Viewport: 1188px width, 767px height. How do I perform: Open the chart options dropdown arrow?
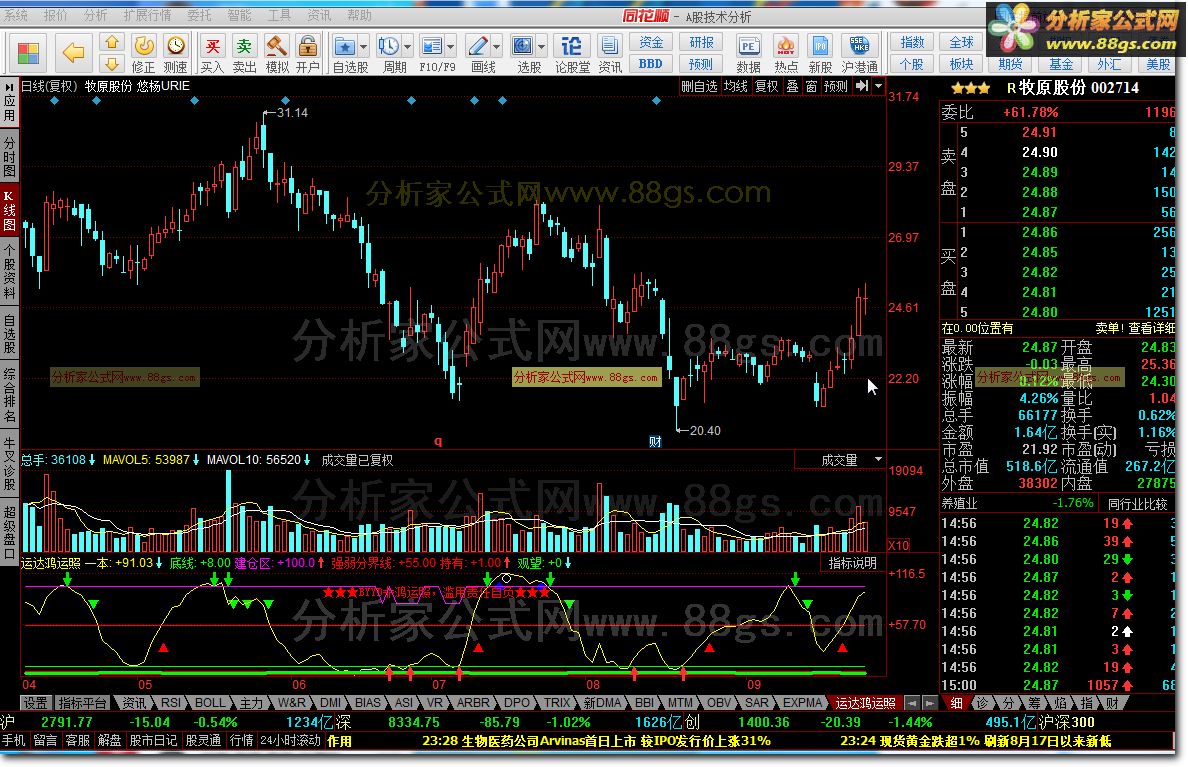click(878, 86)
